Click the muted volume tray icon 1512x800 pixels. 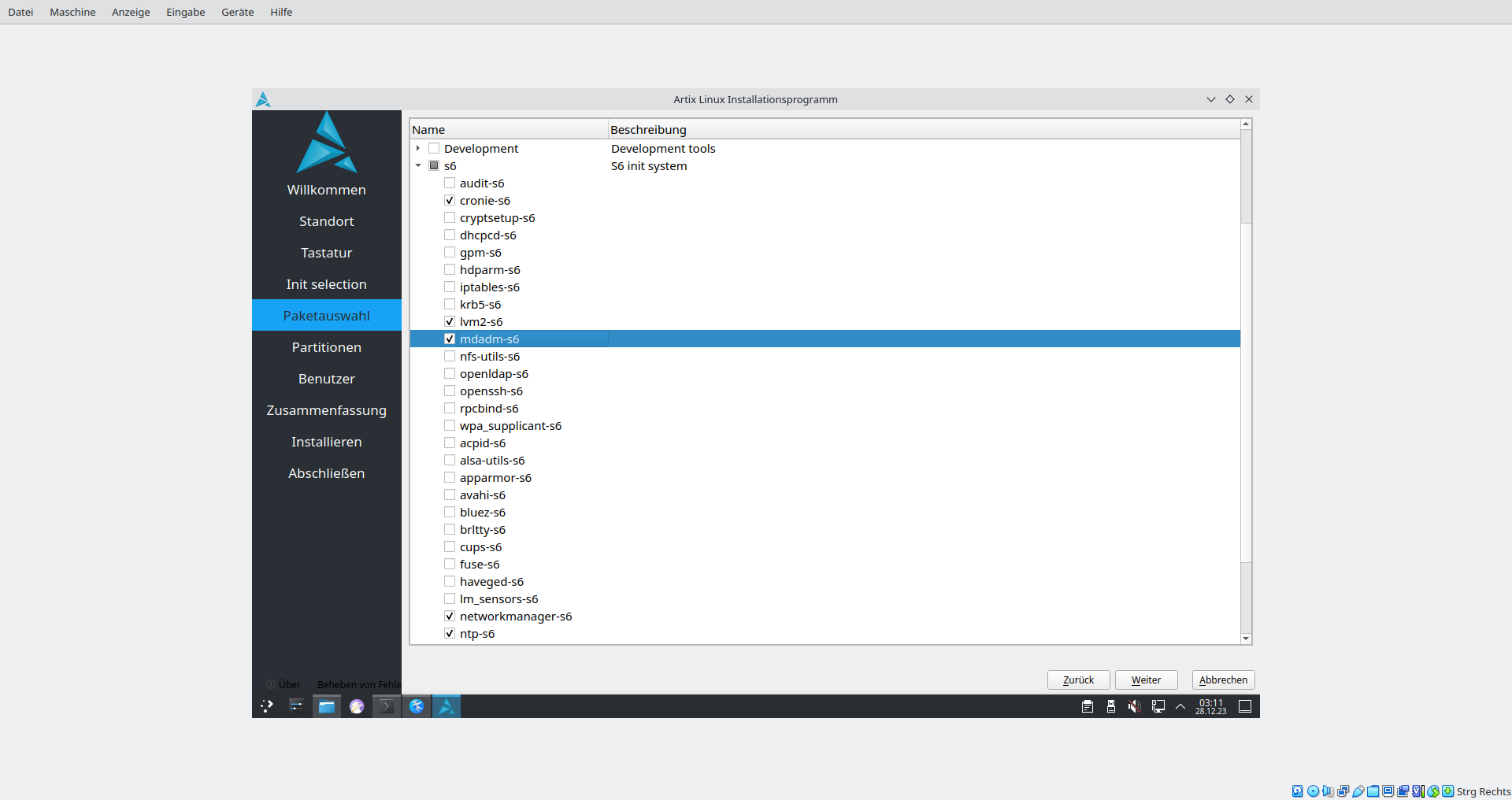1135,706
